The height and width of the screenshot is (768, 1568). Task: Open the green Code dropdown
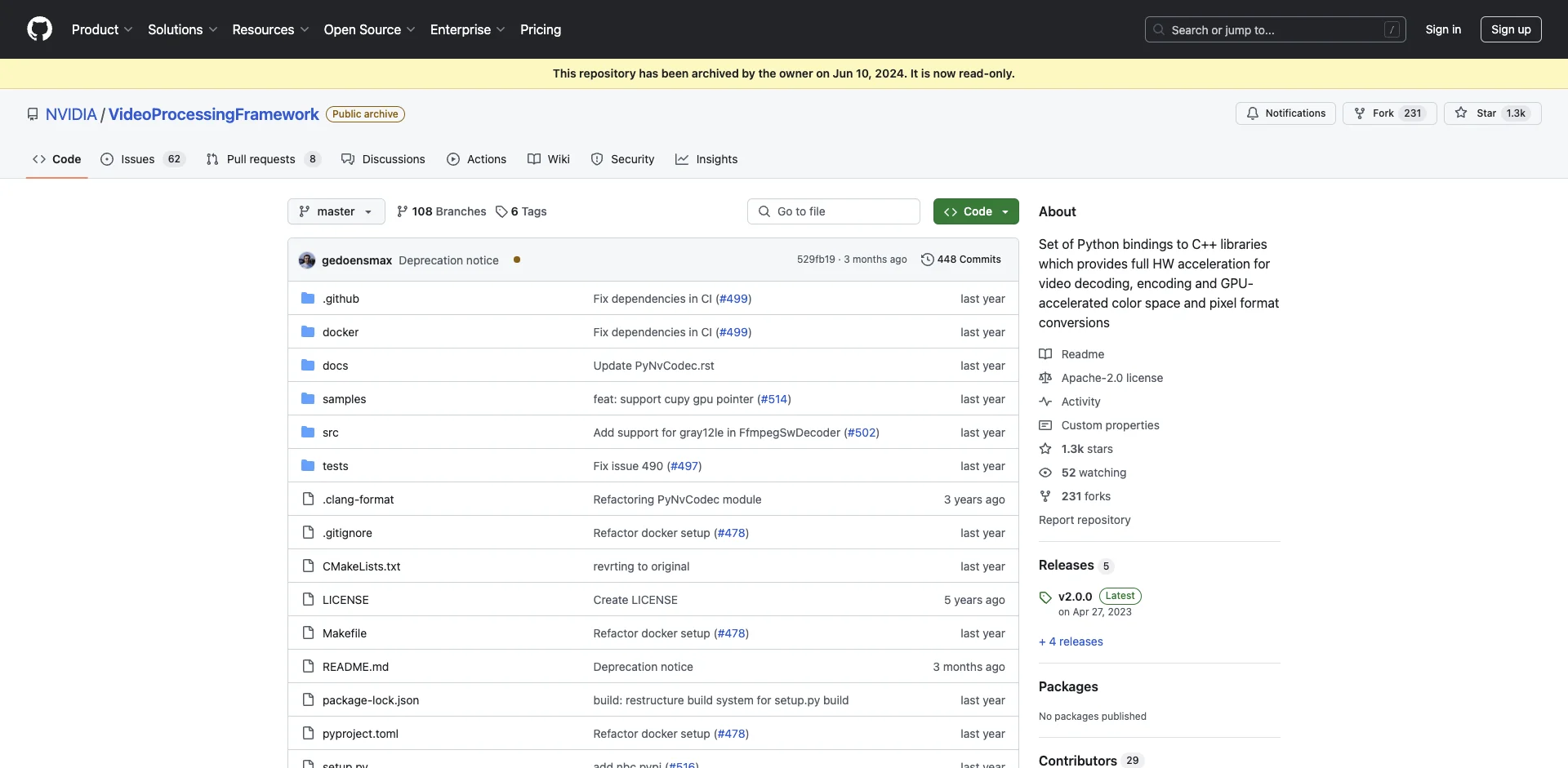coord(976,211)
